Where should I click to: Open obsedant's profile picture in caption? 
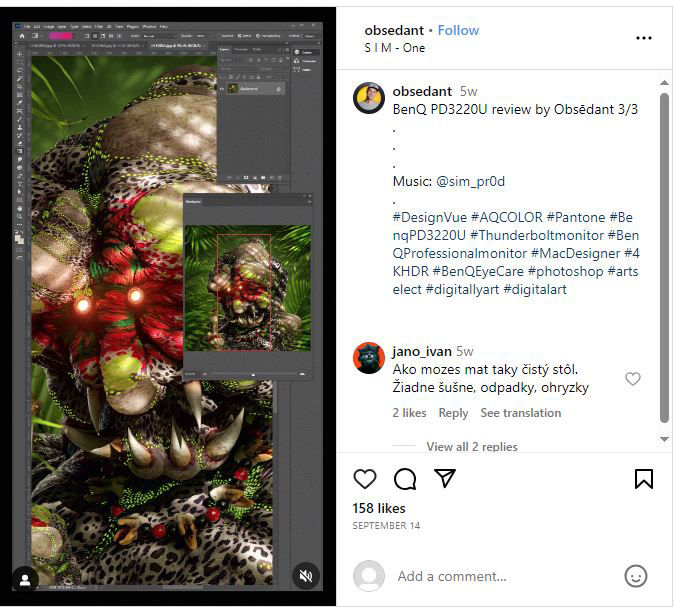point(369,98)
